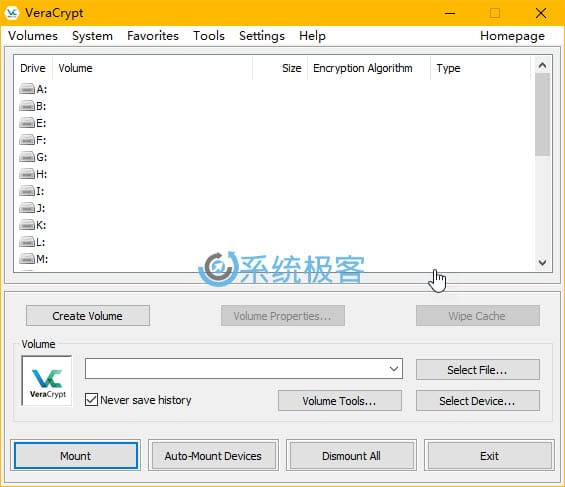Select drive H: icon in the list
Viewport: 565px width, 487px height.
(27, 174)
